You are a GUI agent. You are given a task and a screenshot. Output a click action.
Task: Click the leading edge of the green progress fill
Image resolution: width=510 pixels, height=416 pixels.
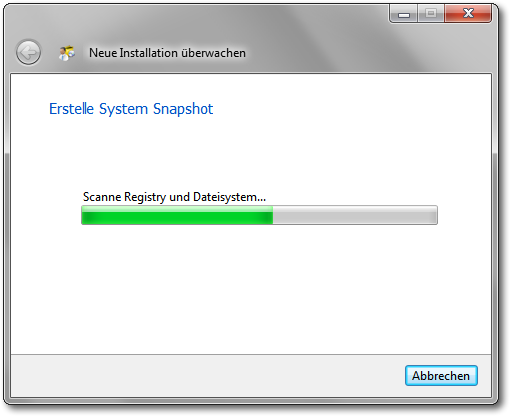[x=271, y=215]
